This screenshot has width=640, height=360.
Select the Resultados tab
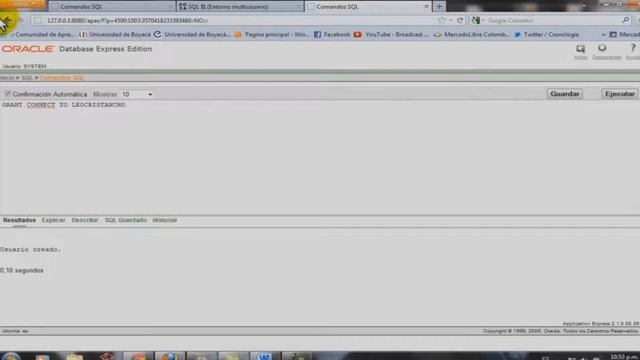coord(19,220)
